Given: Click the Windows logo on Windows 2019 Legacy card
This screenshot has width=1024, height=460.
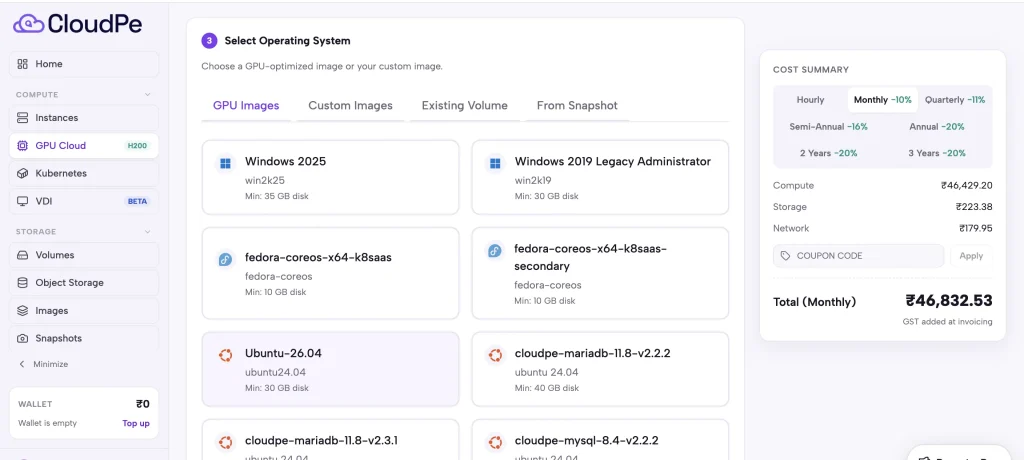Looking at the screenshot, I should click(495, 163).
